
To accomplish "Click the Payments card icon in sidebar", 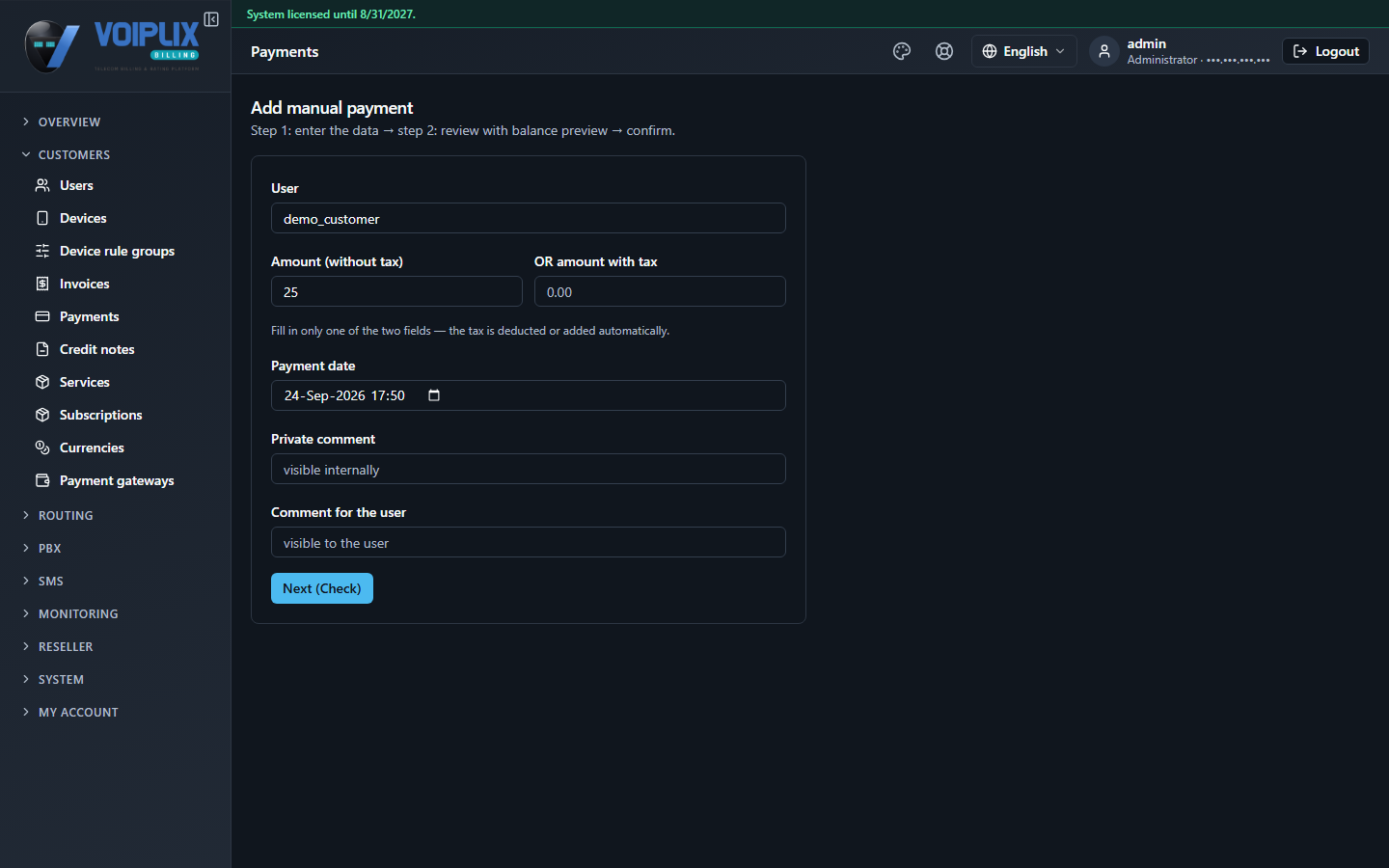I will pyautogui.click(x=42, y=316).
